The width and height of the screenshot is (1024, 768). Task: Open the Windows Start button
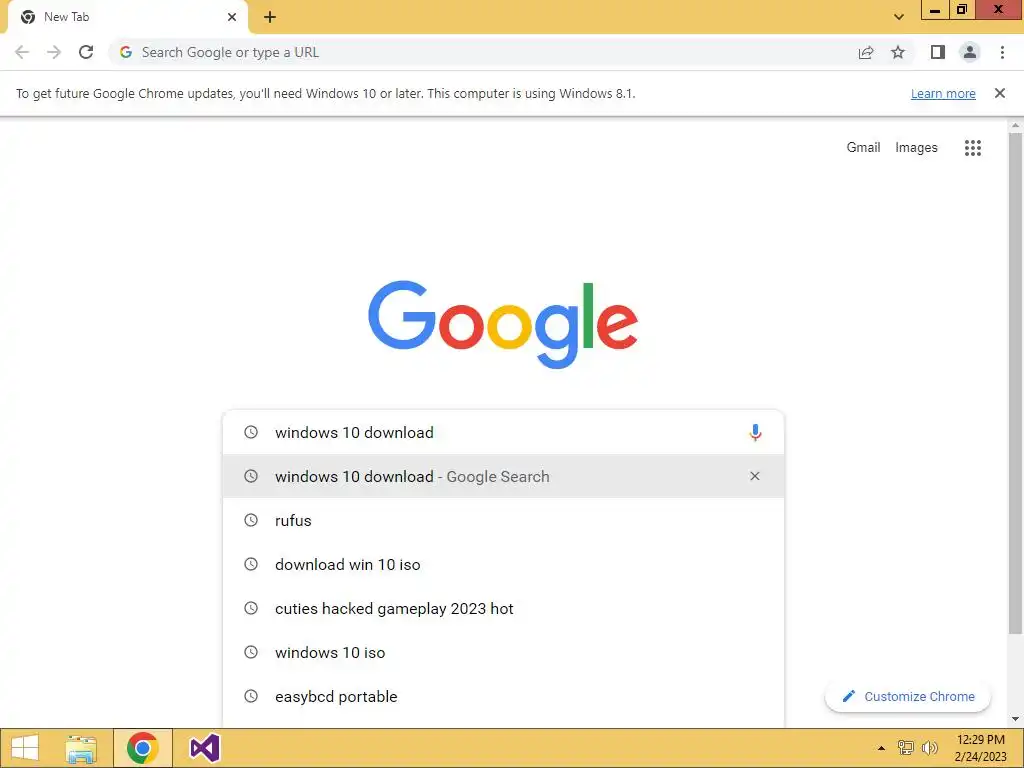point(25,748)
